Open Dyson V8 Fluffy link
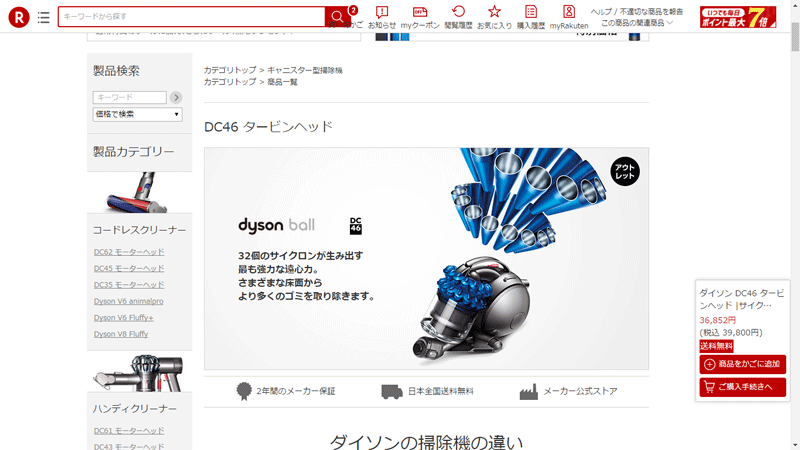The image size is (800, 450). pyautogui.click(x=121, y=334)
